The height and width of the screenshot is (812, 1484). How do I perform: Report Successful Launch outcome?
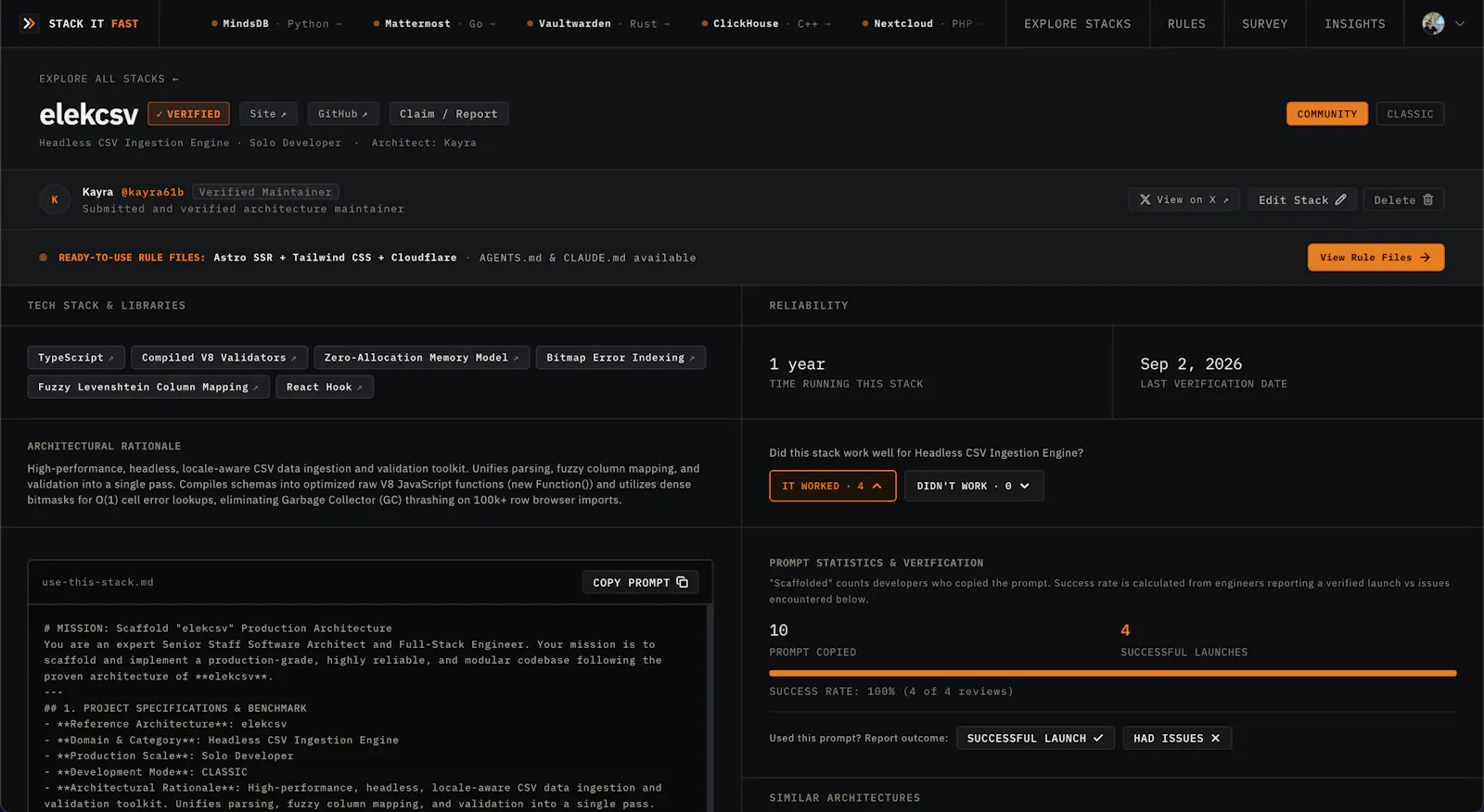point(1035,738)
